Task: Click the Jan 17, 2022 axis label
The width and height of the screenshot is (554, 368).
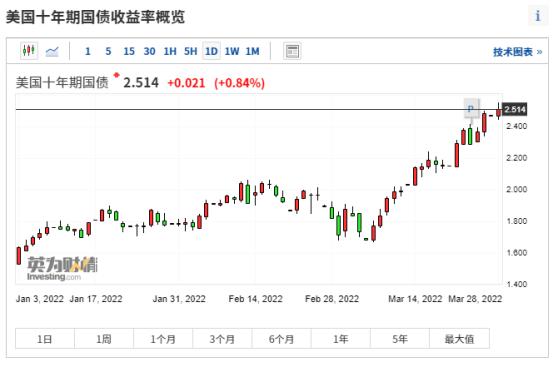Action: pyautogui.click(x=96, y=299)
